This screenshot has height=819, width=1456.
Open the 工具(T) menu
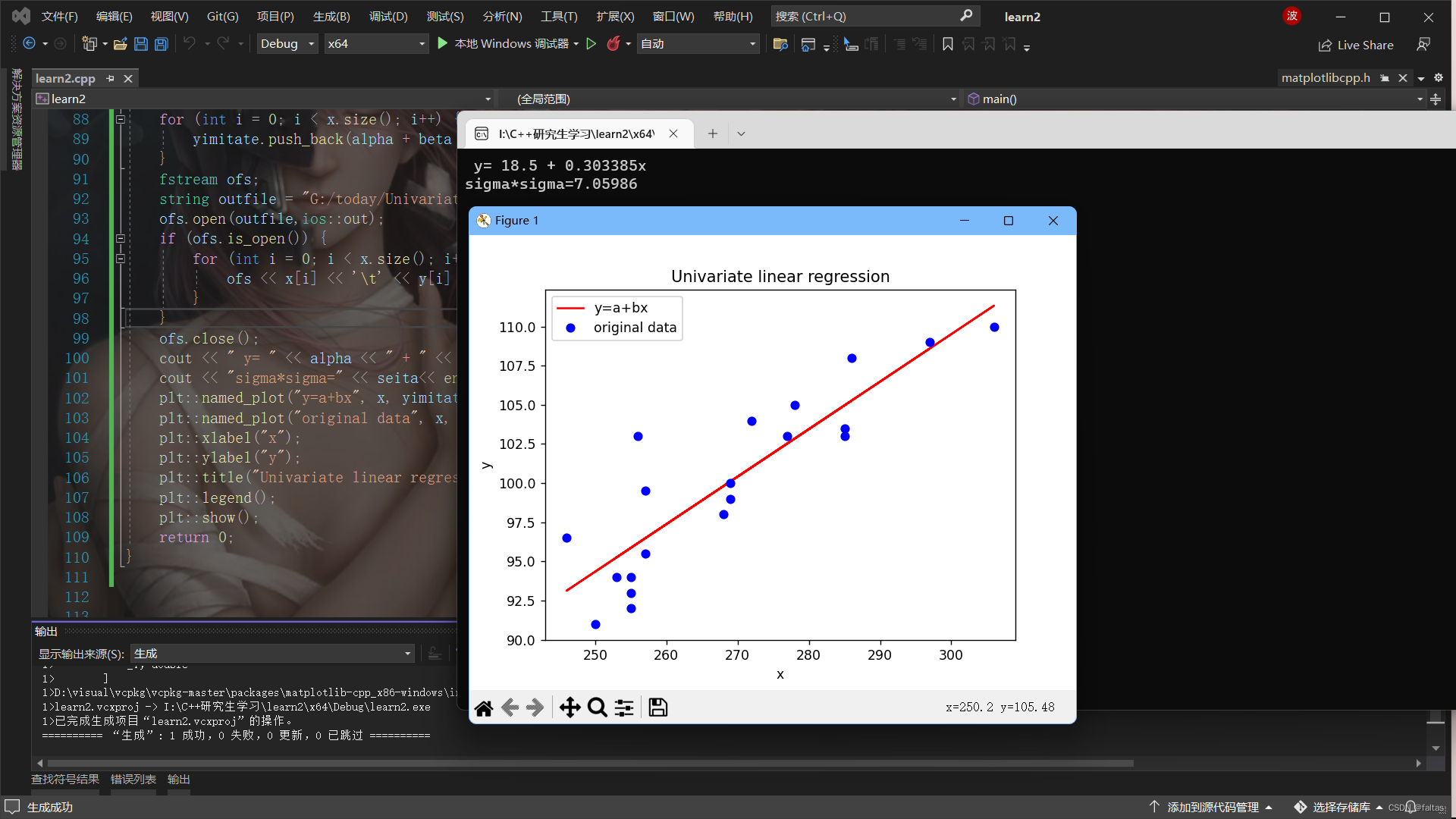coord(559,16)
